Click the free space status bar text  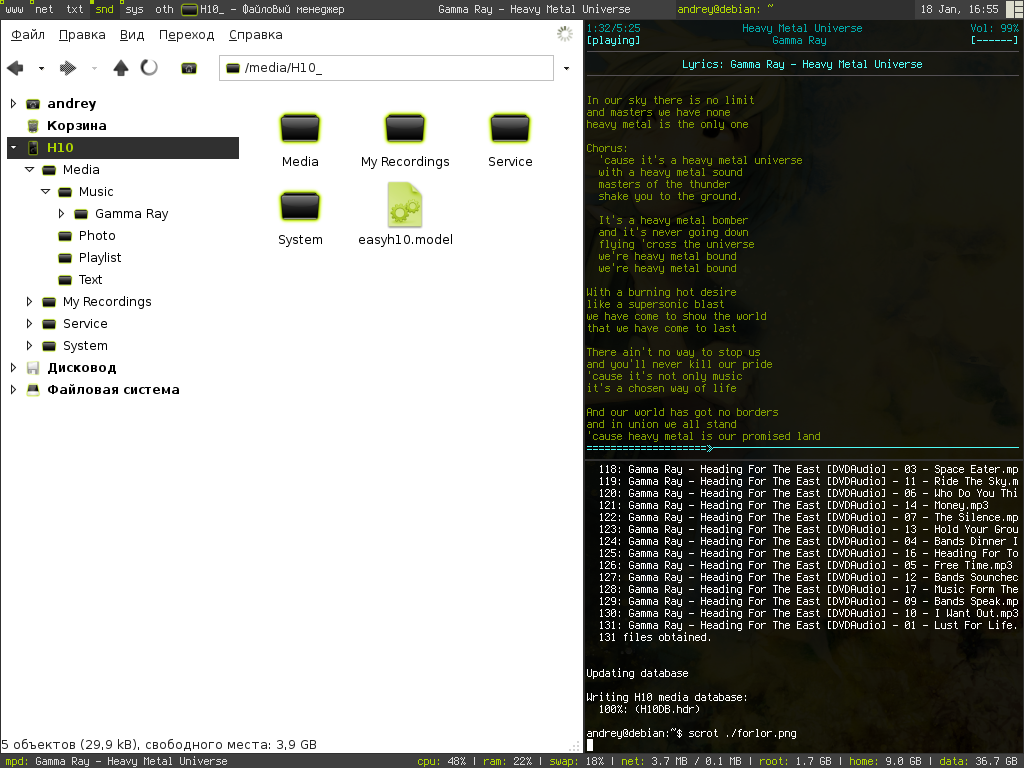click(x=159, y=744)
